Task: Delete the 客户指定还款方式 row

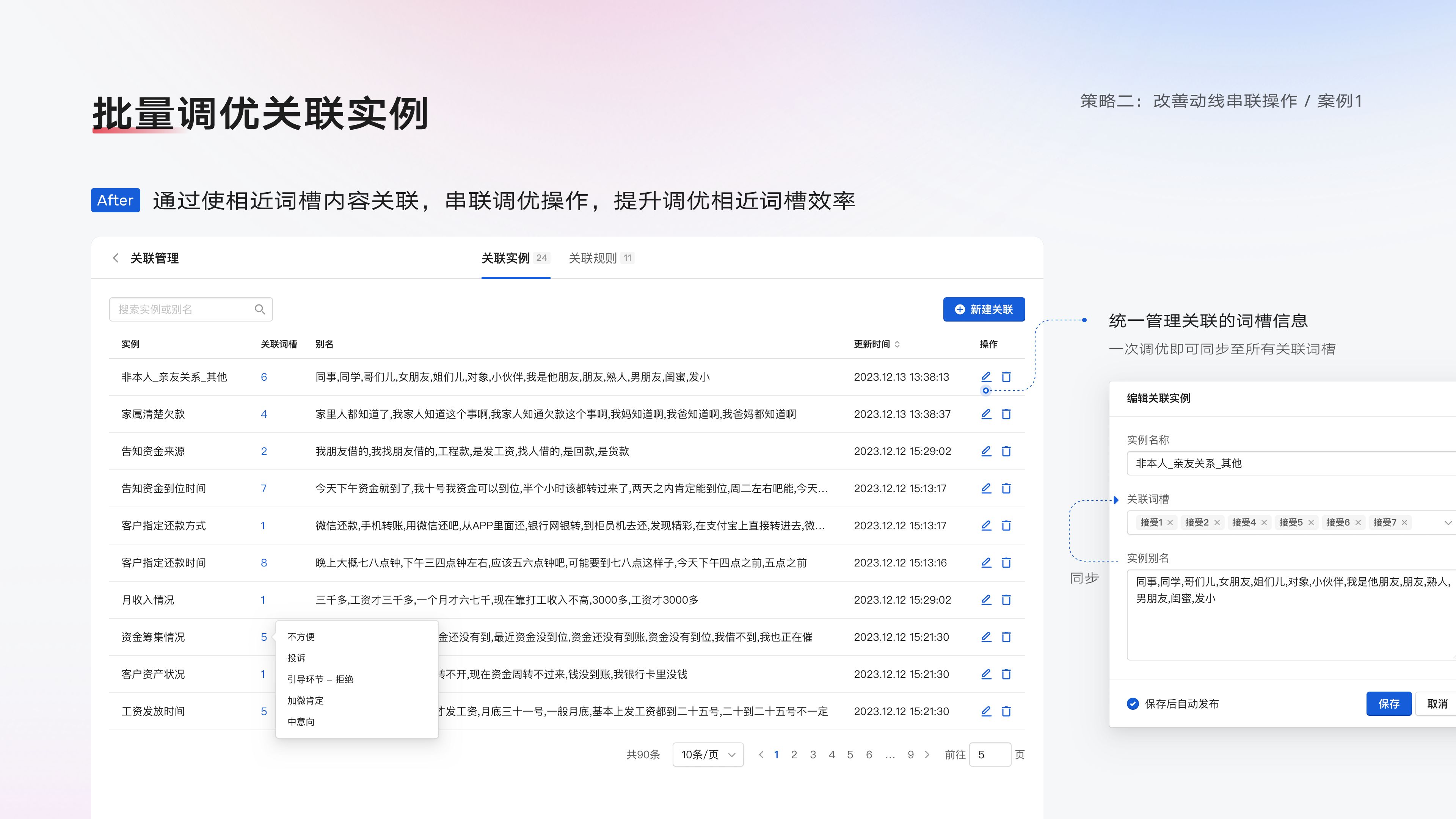Action: pos(1006,526)
